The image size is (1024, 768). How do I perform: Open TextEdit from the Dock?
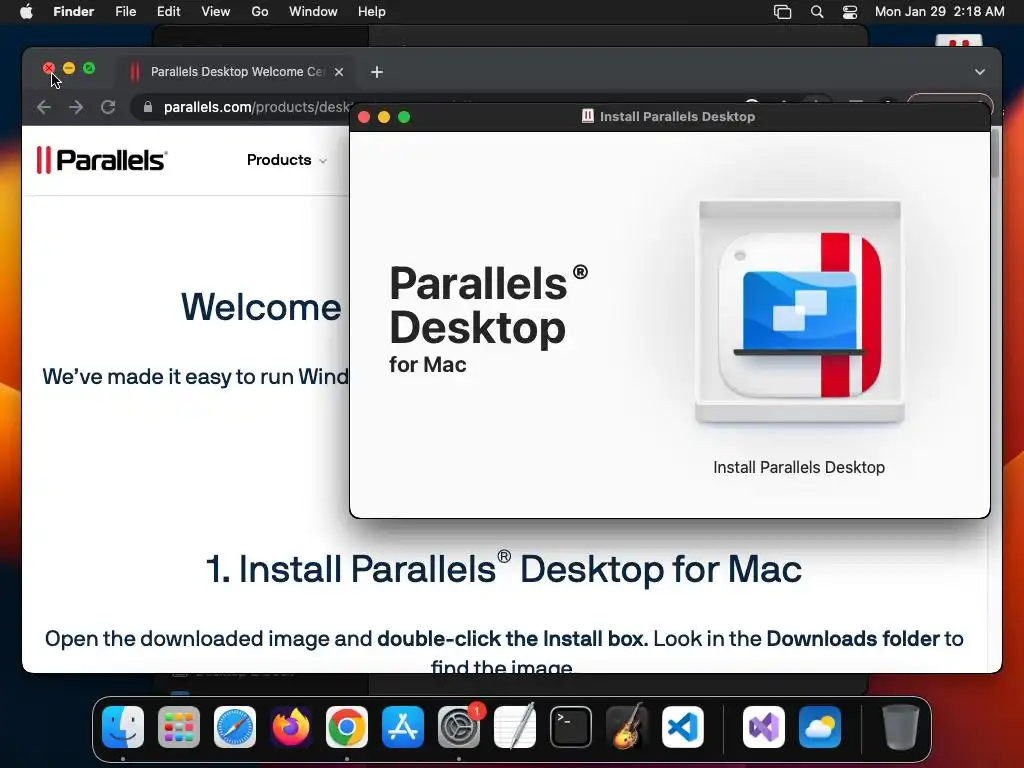point(515,727)
